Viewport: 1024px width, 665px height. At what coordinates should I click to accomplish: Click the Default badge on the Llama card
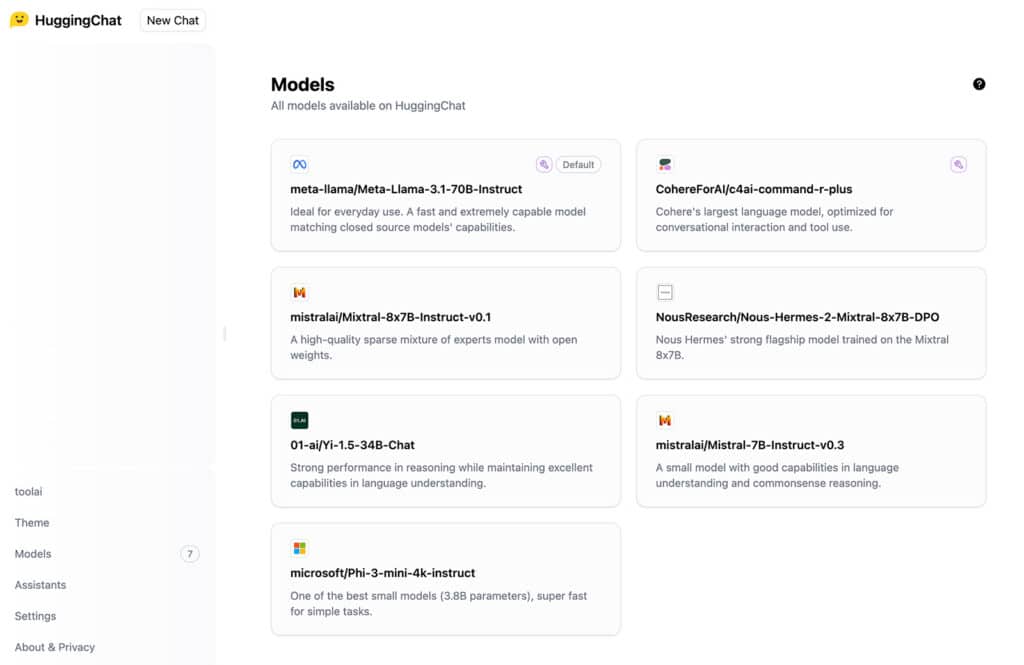578,165
